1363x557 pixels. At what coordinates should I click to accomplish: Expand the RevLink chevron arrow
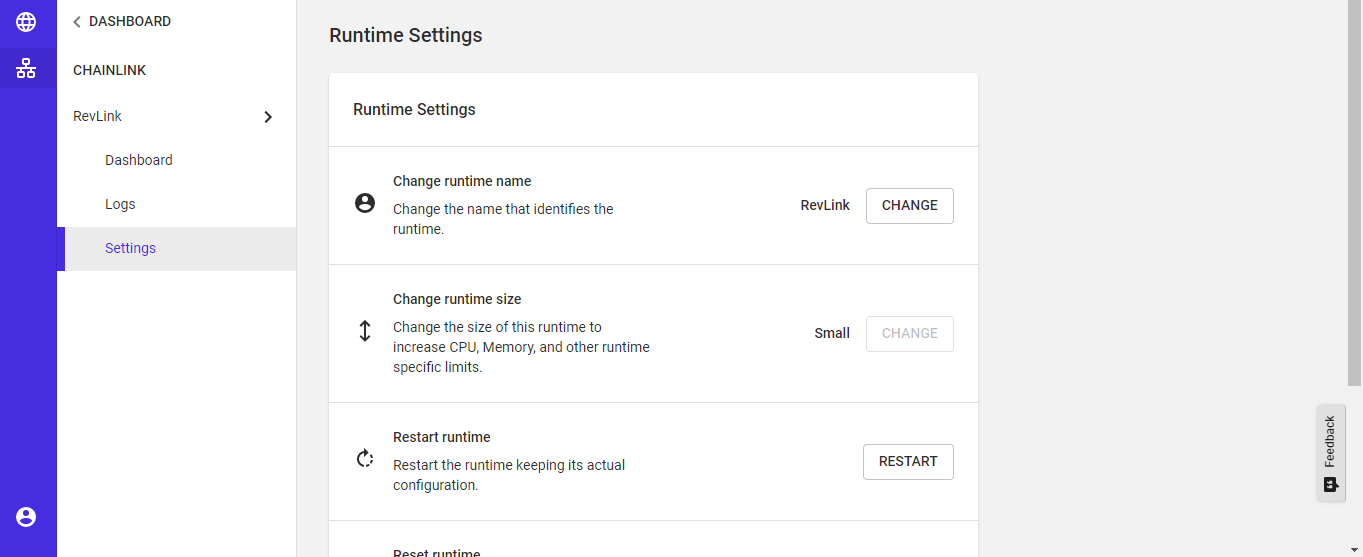coord(267,117)
